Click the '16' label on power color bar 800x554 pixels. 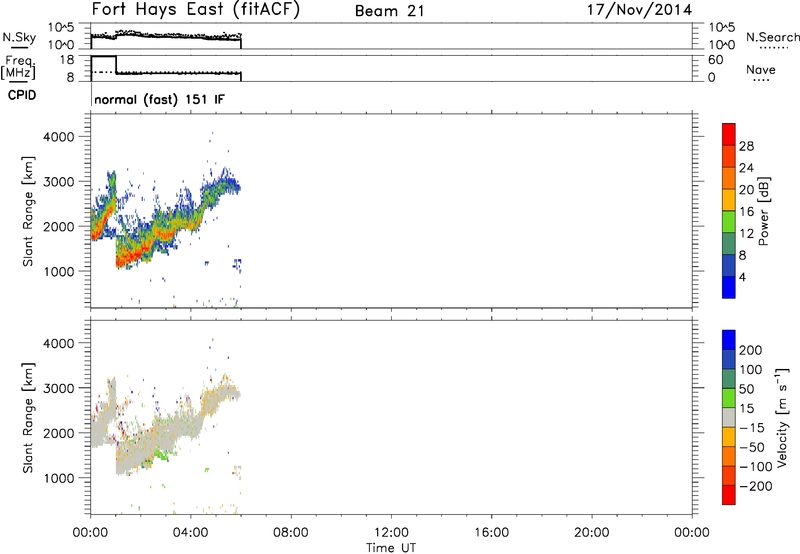(x=746, y=212)
